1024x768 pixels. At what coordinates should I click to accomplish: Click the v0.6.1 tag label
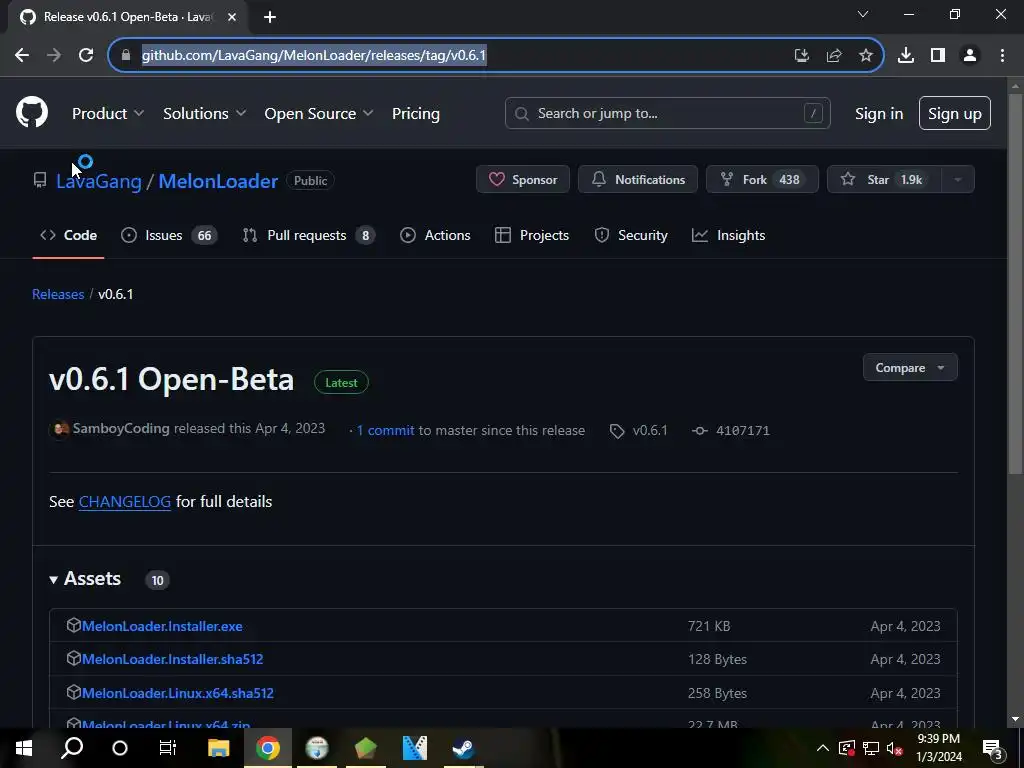coord(639,430)
